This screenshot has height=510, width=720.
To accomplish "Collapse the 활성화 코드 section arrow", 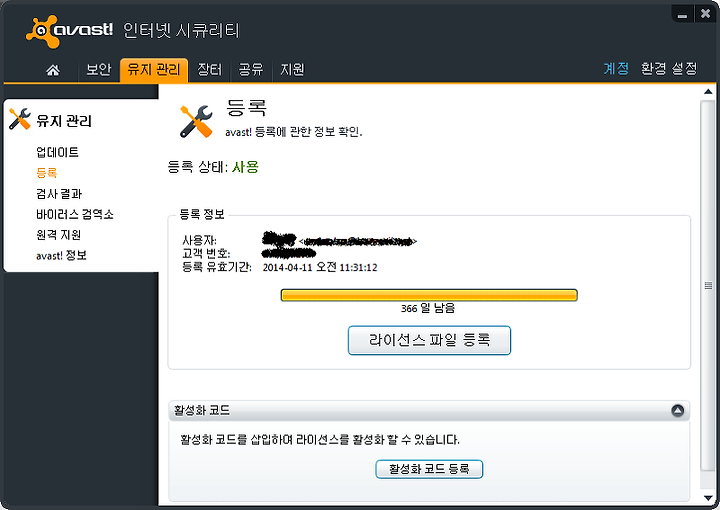I will 677,410.
